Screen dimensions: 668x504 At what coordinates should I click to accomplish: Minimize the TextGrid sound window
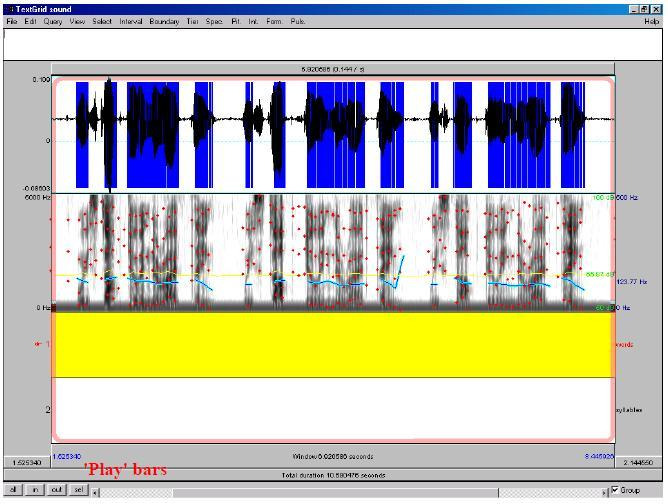[x=634, y=9]
